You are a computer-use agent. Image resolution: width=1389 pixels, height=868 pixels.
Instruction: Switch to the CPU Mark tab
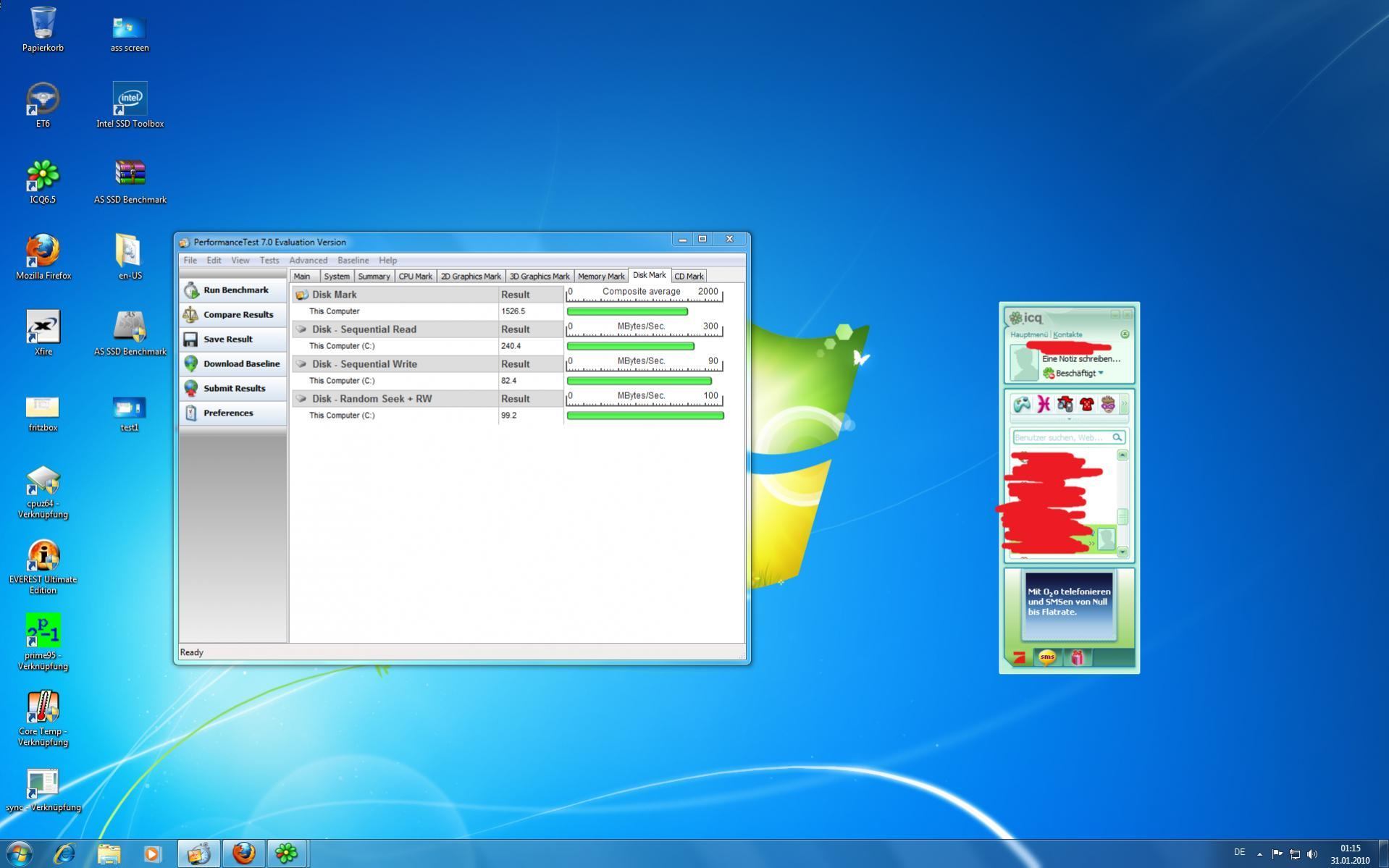415,277
